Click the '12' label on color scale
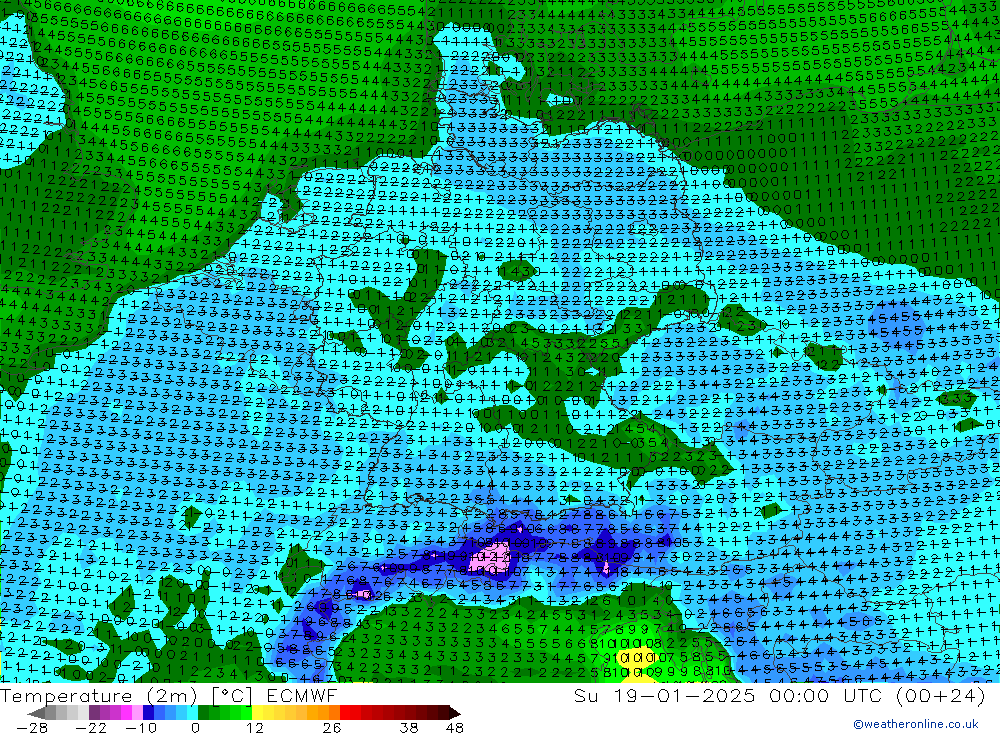 (x=255, y=728)
